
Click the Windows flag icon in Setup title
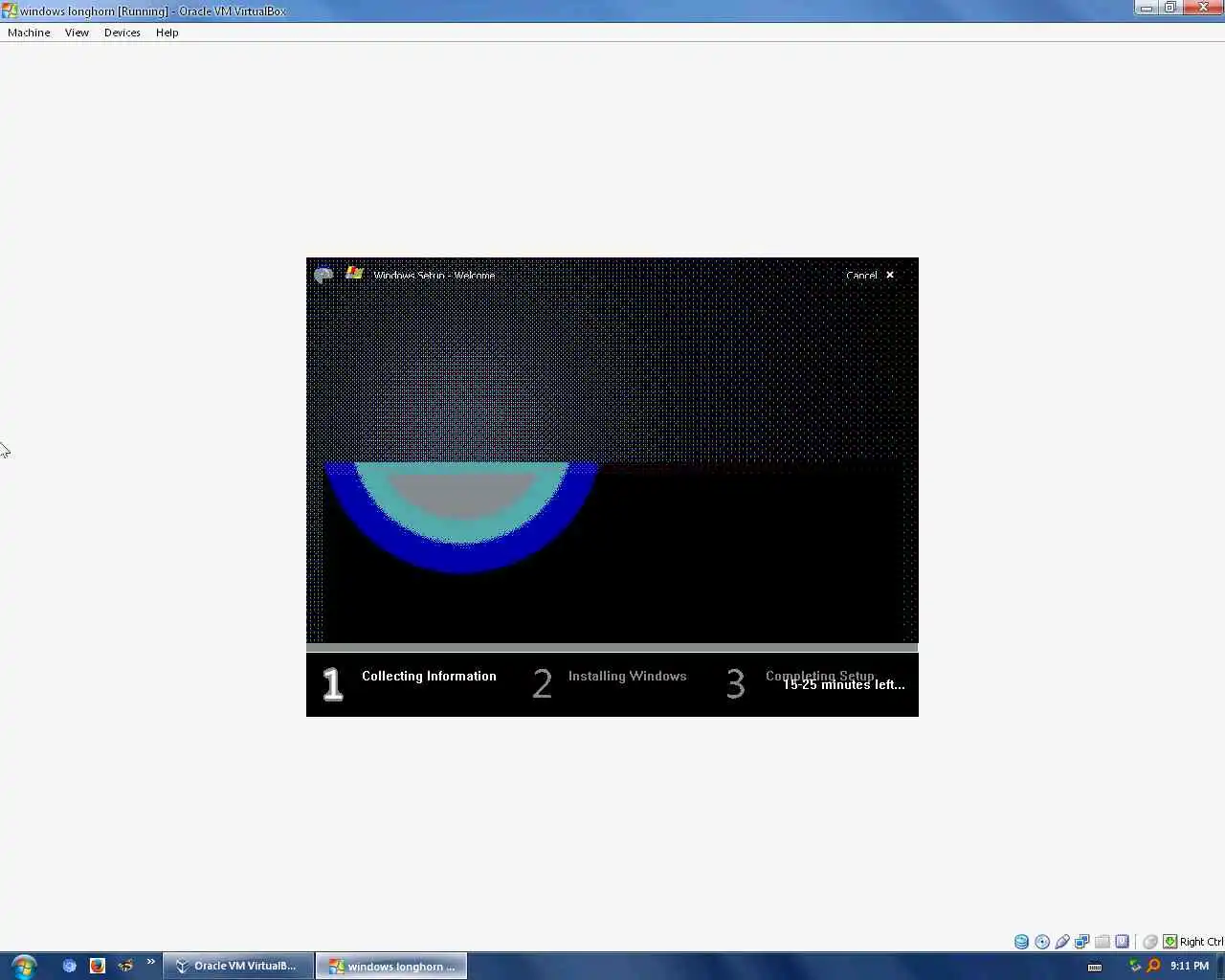click(354, 273)
